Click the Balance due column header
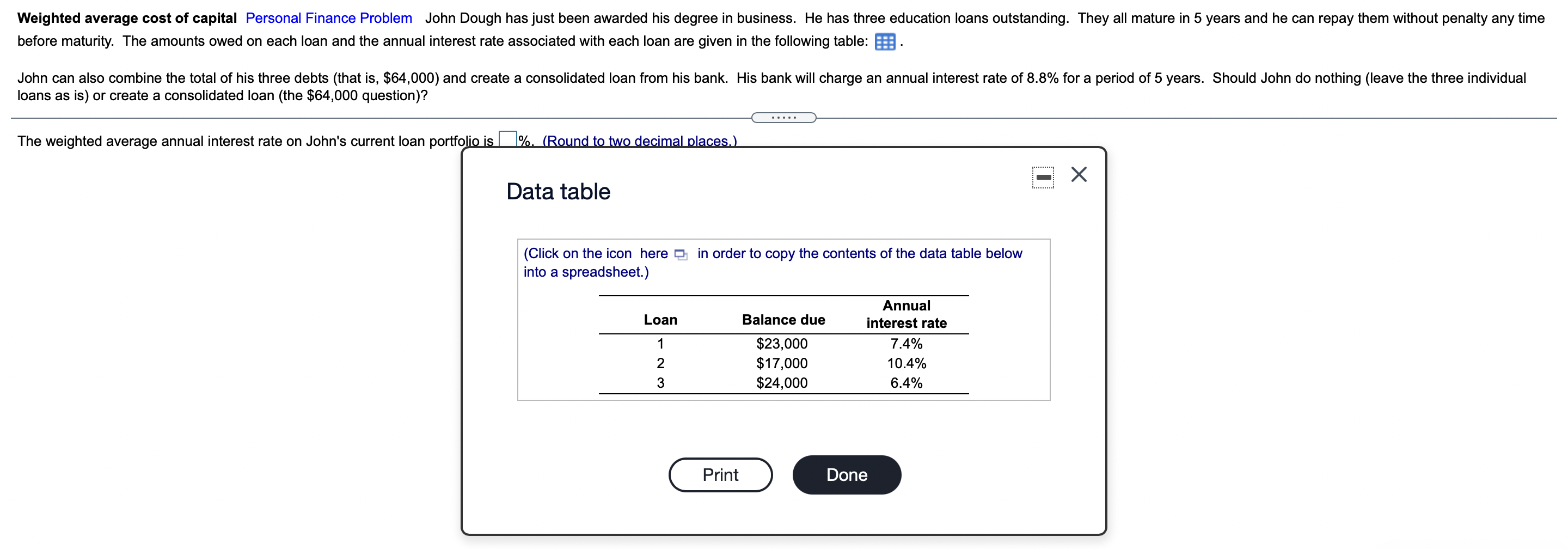This screenshot has height=549, width=1568. coord(783,320)
